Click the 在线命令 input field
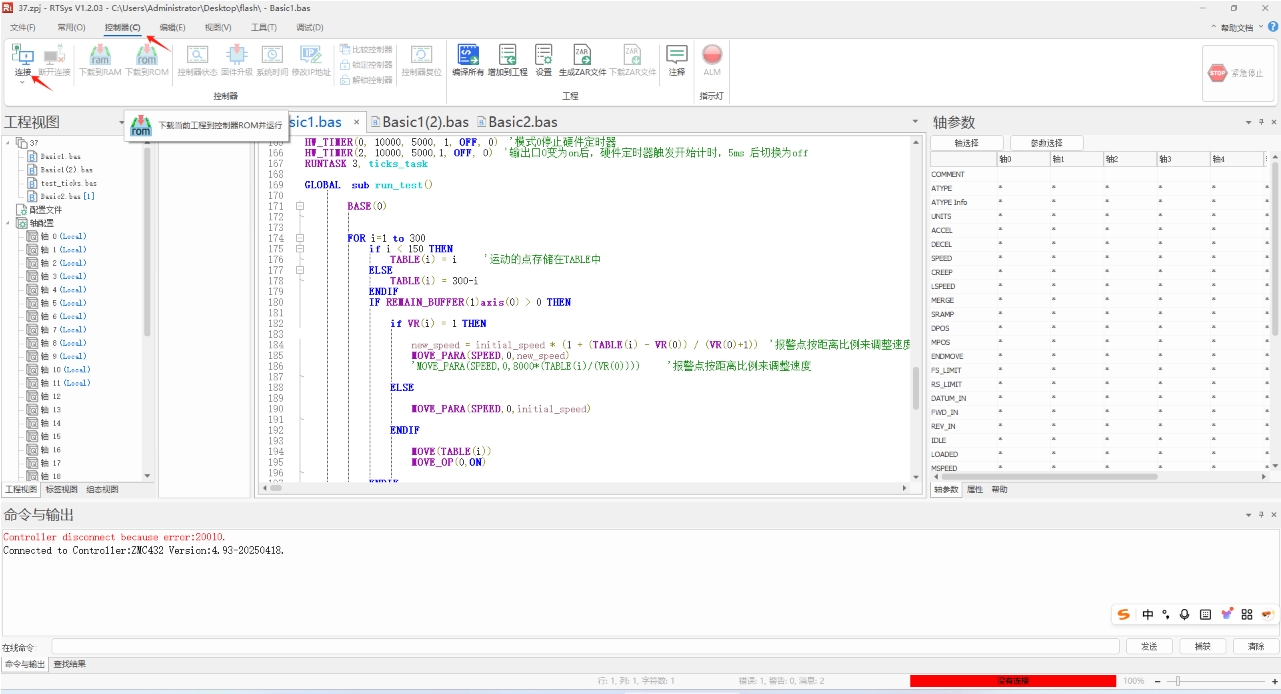The image size is (1281, 694). click(584, 647)
